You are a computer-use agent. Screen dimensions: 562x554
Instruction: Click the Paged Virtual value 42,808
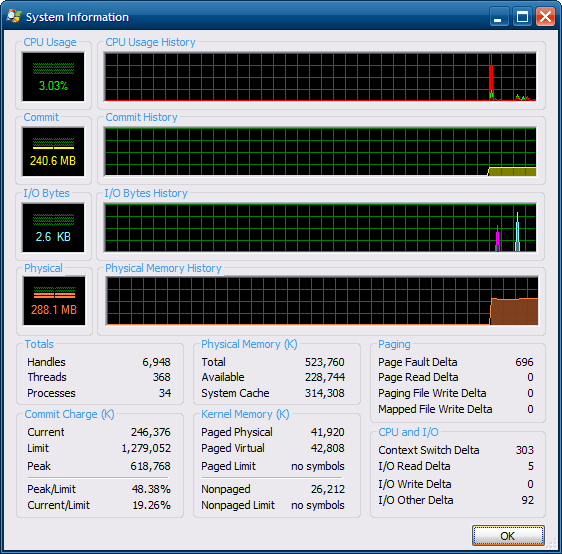click(328, 448)
